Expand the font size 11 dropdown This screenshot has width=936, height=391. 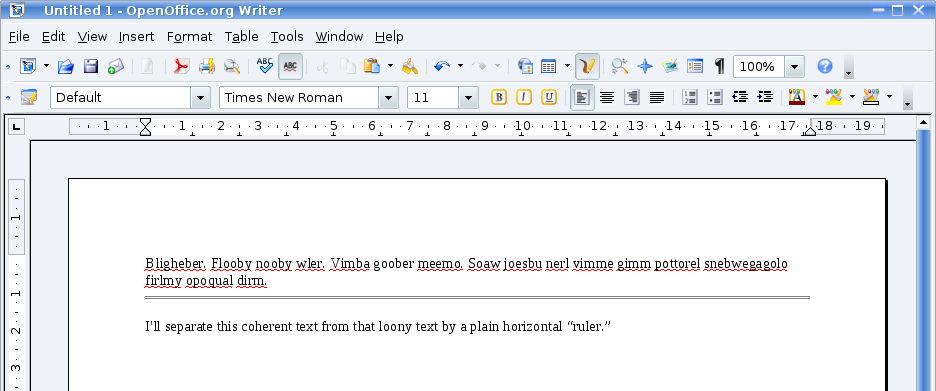(469, 97)
